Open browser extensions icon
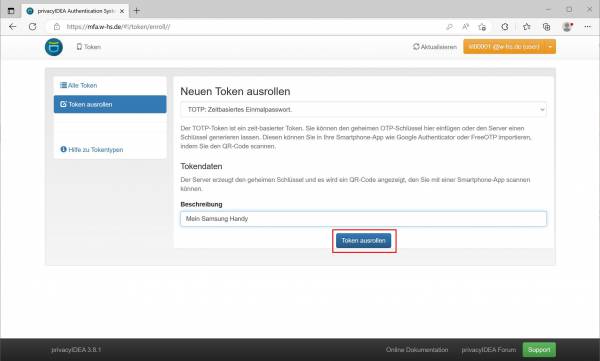This screenshot has width=600, height=361. pos(505,27)
